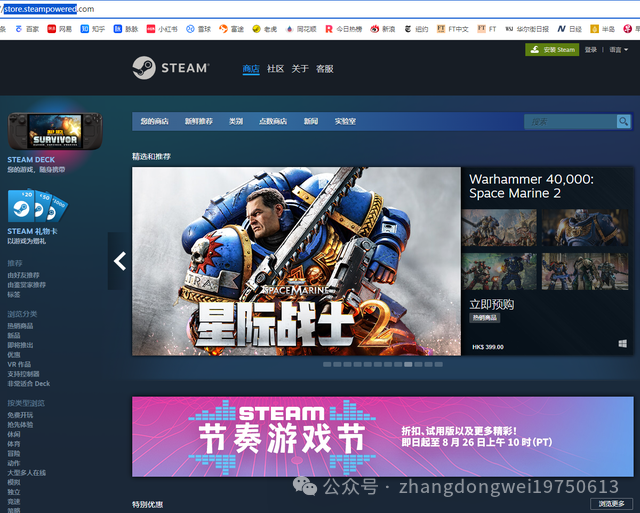
Task: Click the 浏览更多 button
Action: click(611, 504)
